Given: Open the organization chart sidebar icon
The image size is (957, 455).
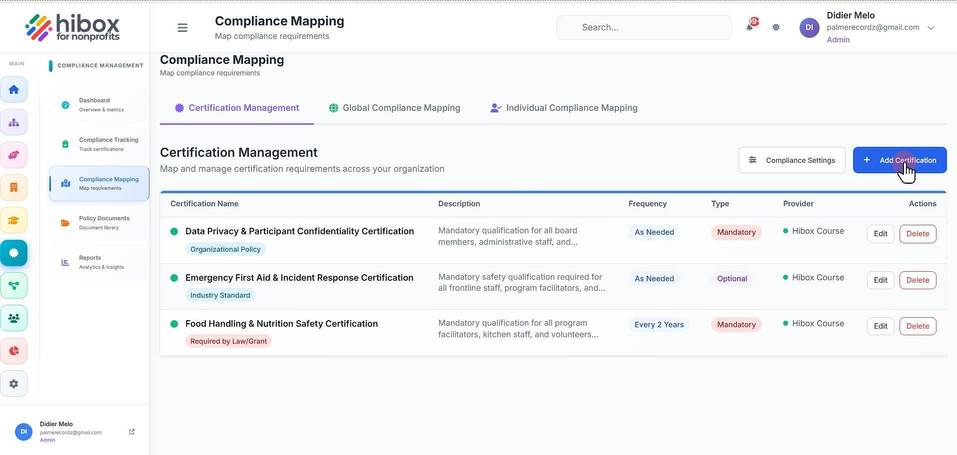Looking at the screenshot, I should tap(13, 122).
